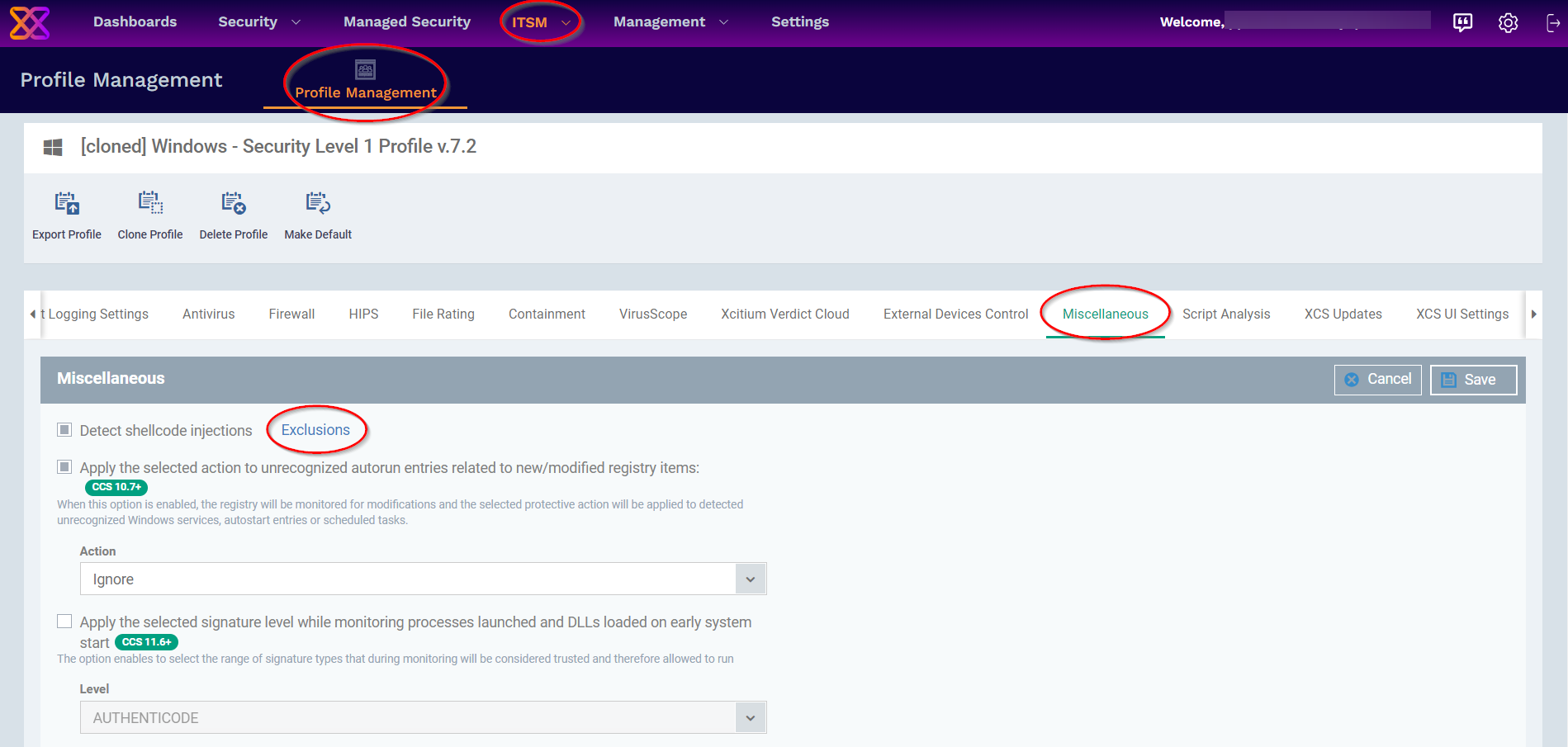Screen dimensions: 1568x747
Task: Switch to the External Devices Control tab
Action: (955, 314)
